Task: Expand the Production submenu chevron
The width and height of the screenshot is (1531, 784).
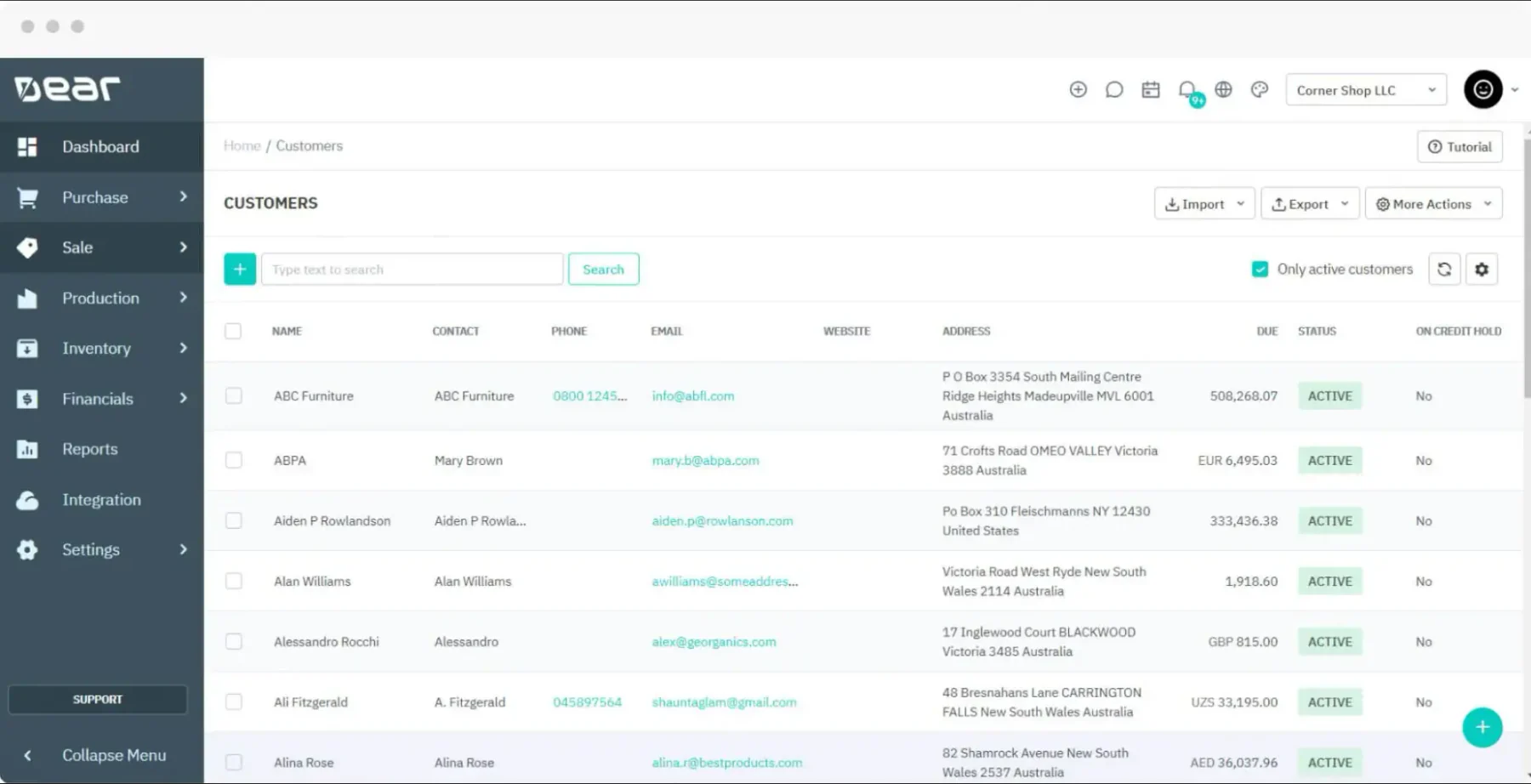Action: (183, 298)
